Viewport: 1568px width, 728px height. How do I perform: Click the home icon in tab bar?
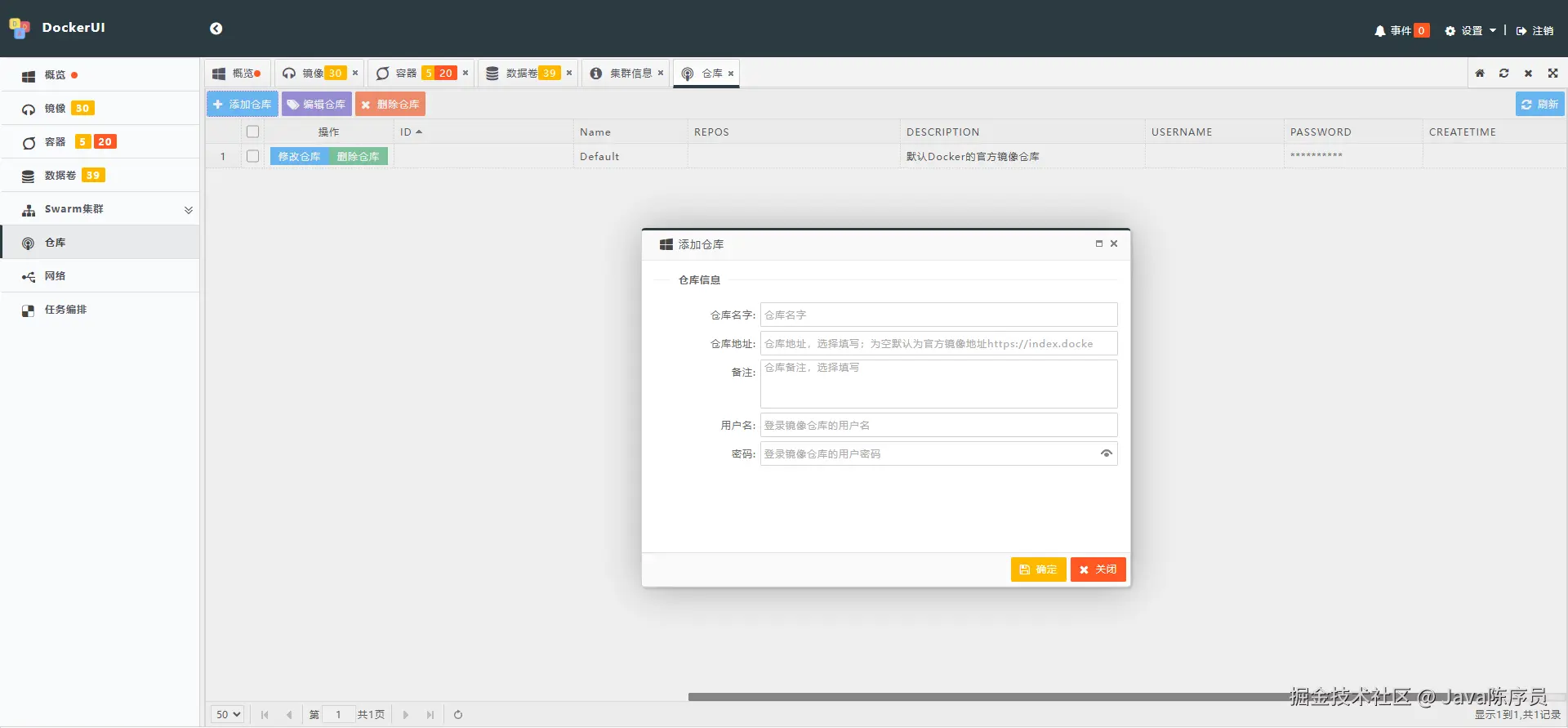pos(1480,74)
